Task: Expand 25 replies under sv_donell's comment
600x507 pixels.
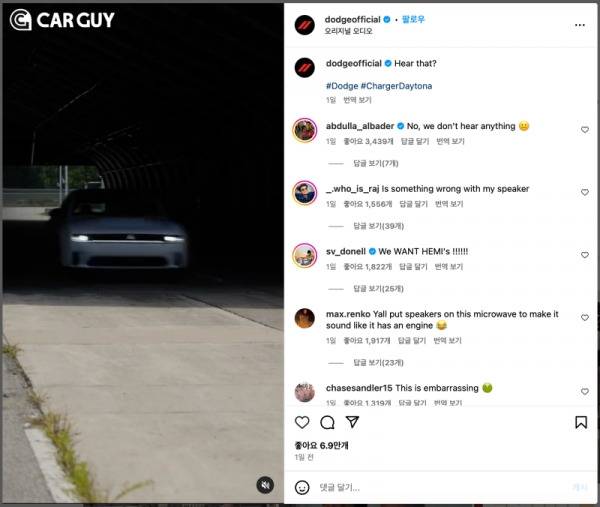Action: (378, 289)
